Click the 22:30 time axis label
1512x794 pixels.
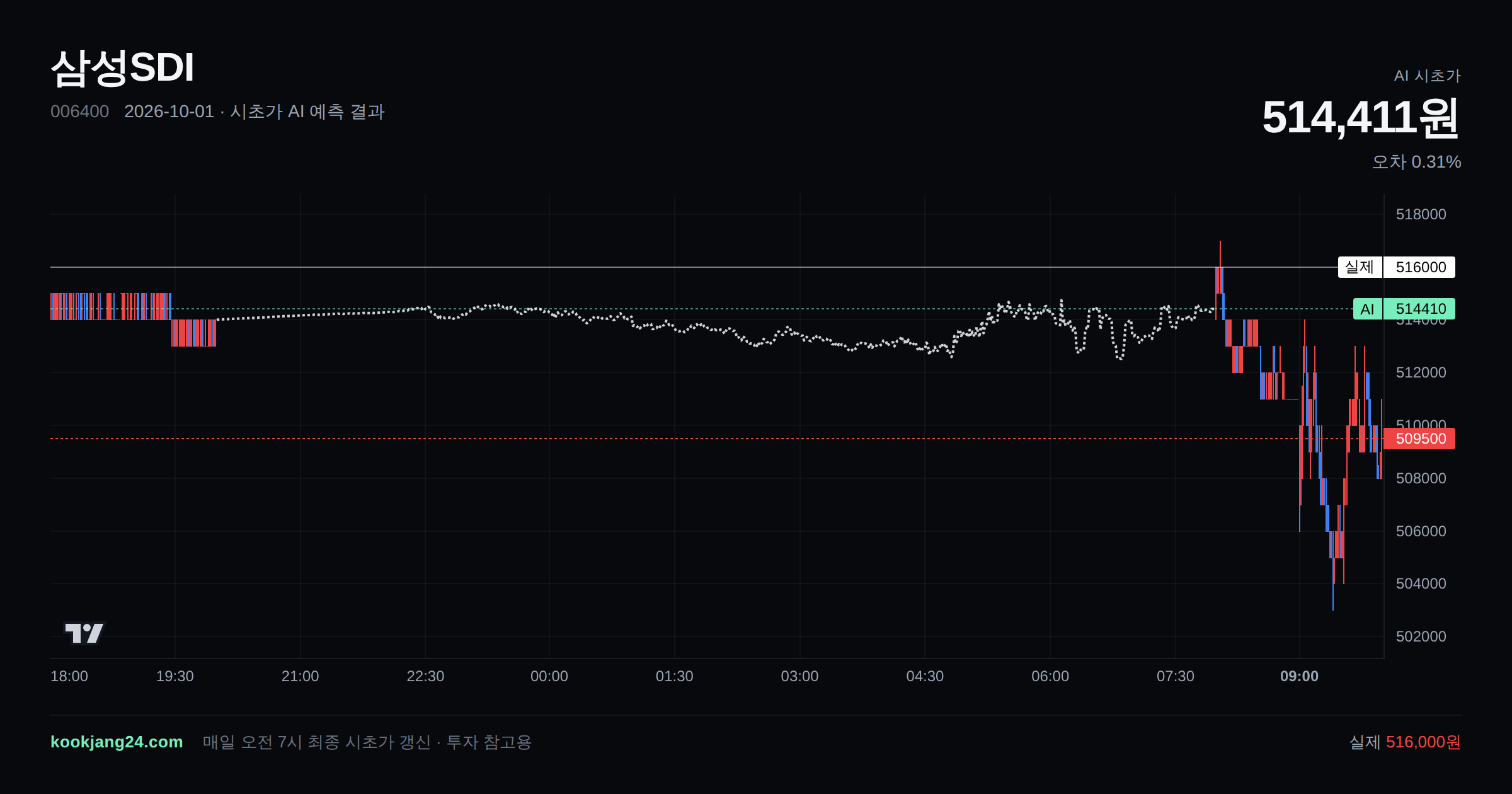425,676
